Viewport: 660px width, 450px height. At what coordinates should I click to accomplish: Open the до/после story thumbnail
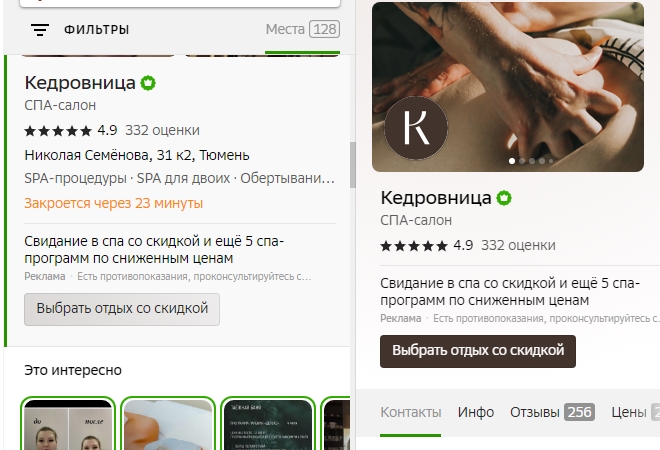coord(68,423)
